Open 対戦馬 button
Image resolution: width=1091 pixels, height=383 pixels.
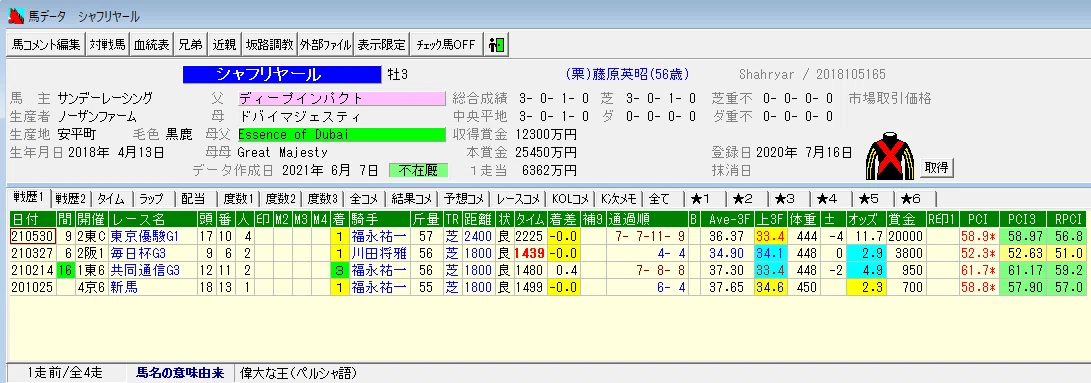point(108,45)
